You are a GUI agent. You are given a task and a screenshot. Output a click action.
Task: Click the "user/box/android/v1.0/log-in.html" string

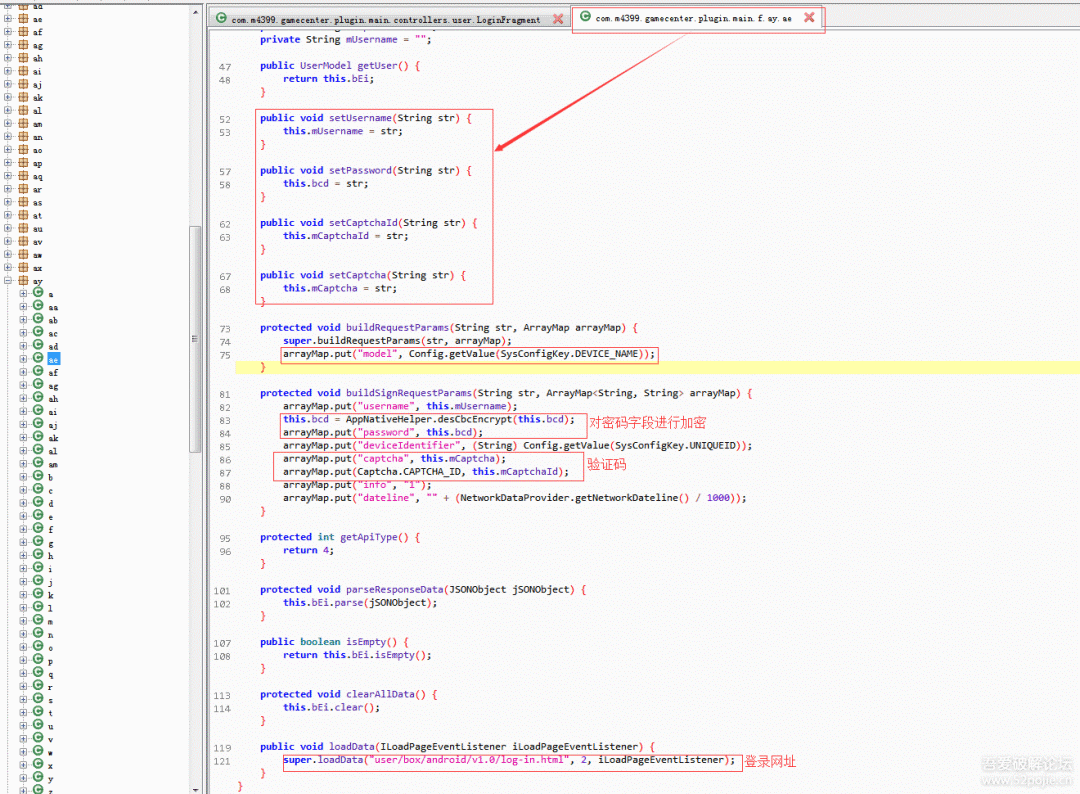(470, 760)
